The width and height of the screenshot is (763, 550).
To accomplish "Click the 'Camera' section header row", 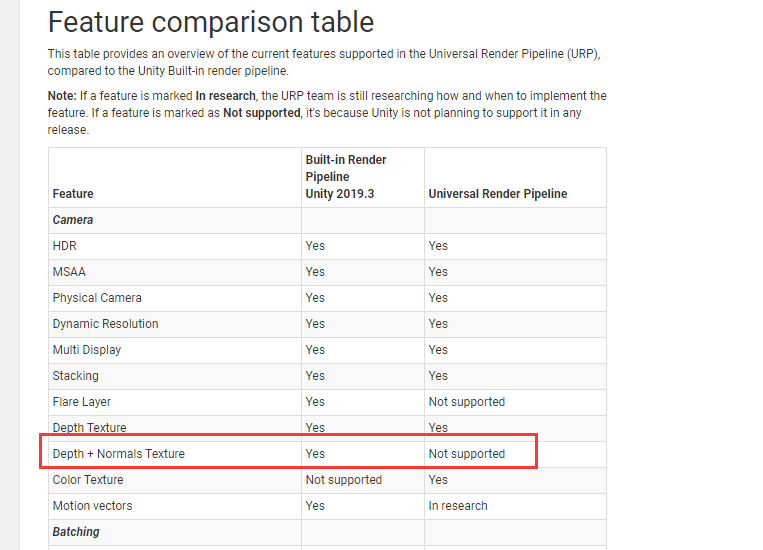I will (x=327, y=220).
